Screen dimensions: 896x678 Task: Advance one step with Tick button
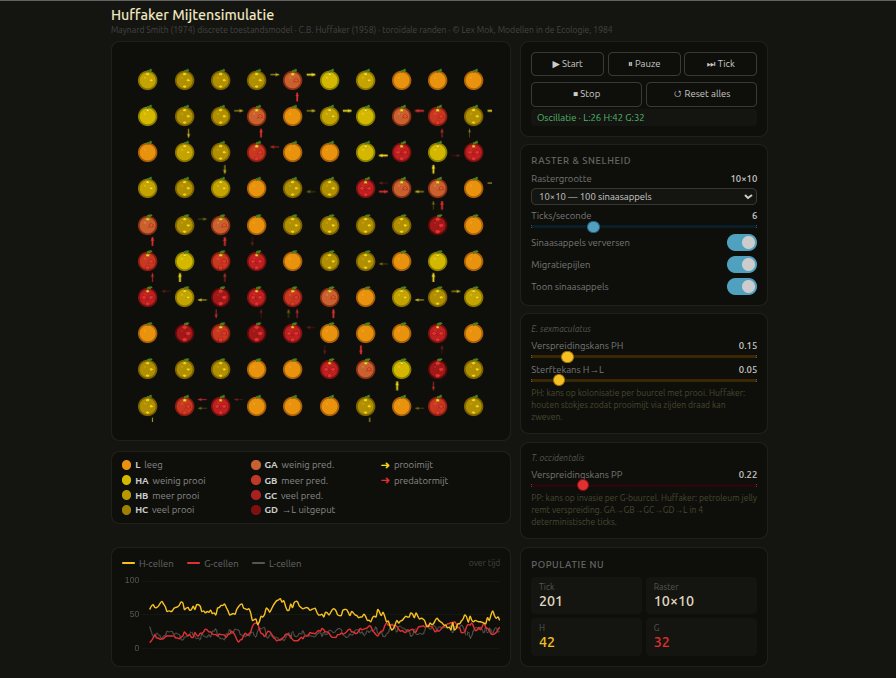(x=720, y=64)
